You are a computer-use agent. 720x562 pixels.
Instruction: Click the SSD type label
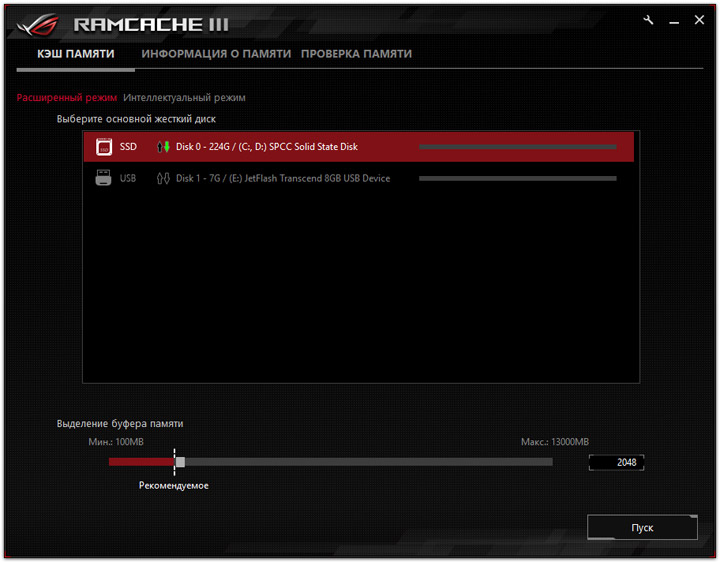pyautogui.click(x=128, y=147)
